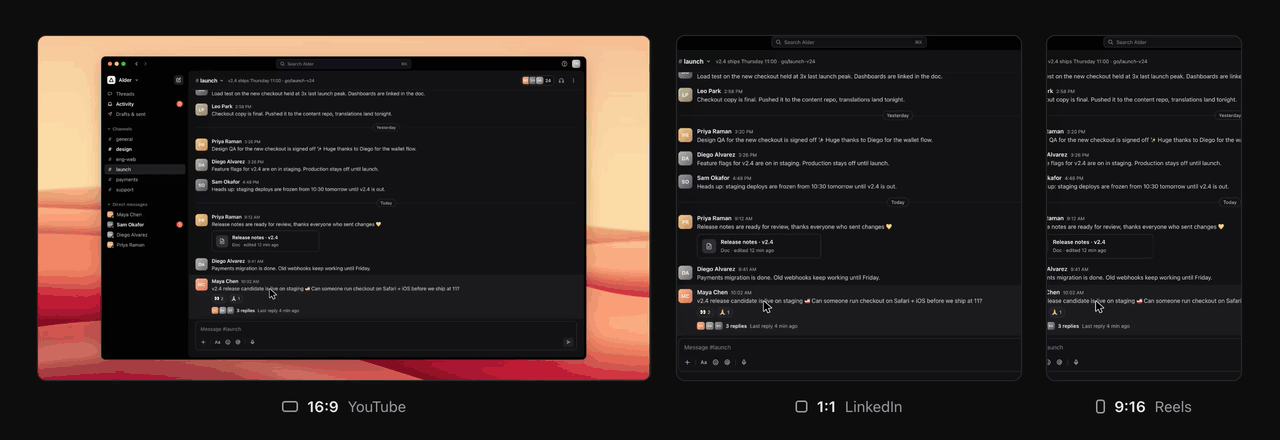Click Search Alder field in 1:1 preview
Viewport: 1280px width, 440px height.
click(849, 42)
